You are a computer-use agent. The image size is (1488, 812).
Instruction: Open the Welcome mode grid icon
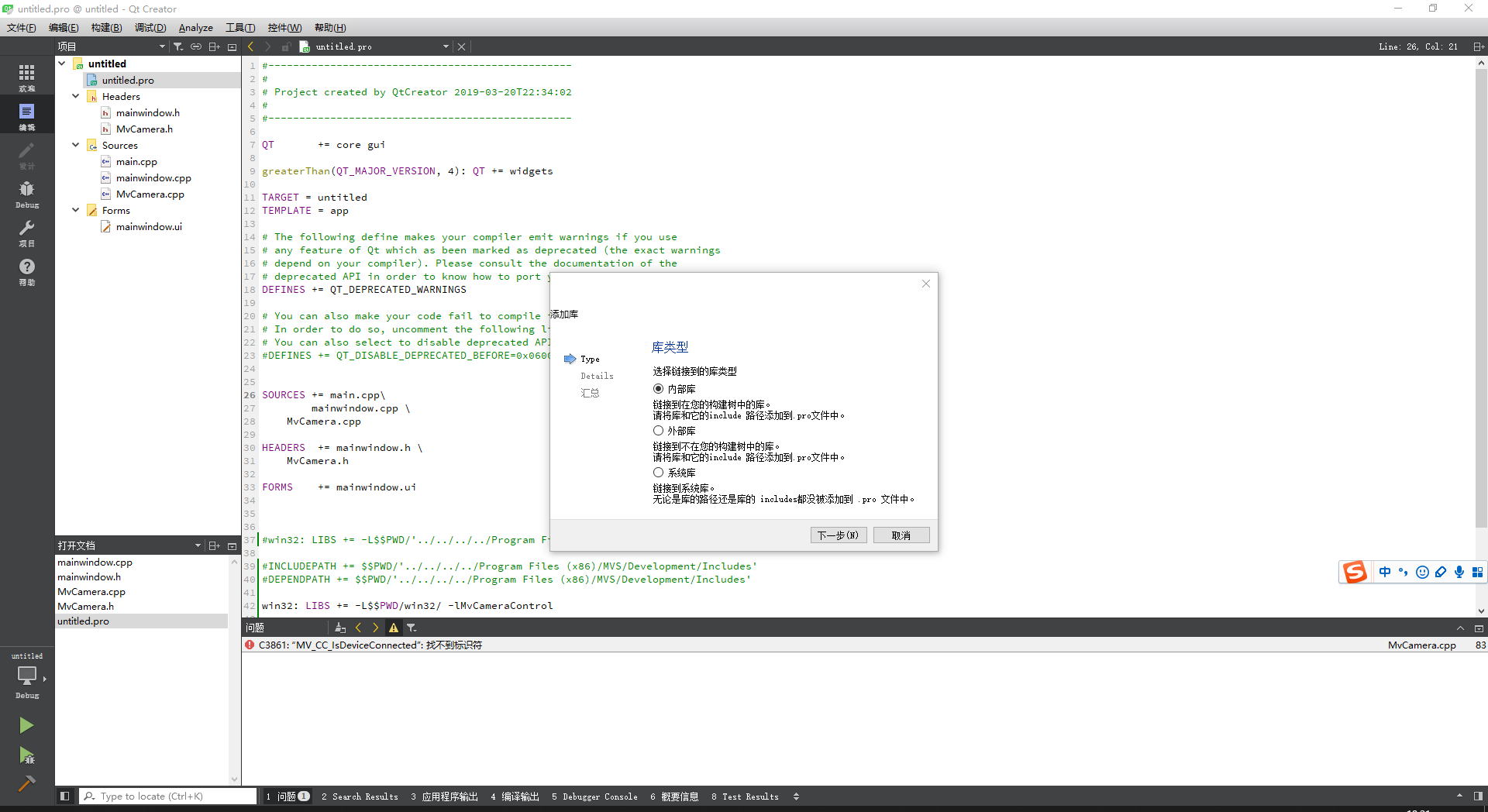point(27,77)
